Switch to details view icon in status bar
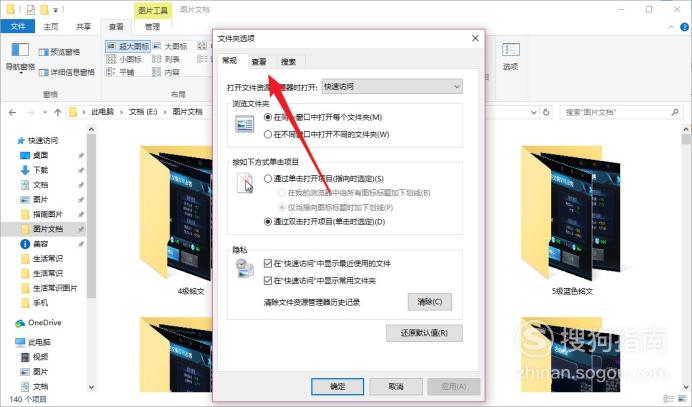This screenshot has height=407, width=692. [x=669, y=399]
